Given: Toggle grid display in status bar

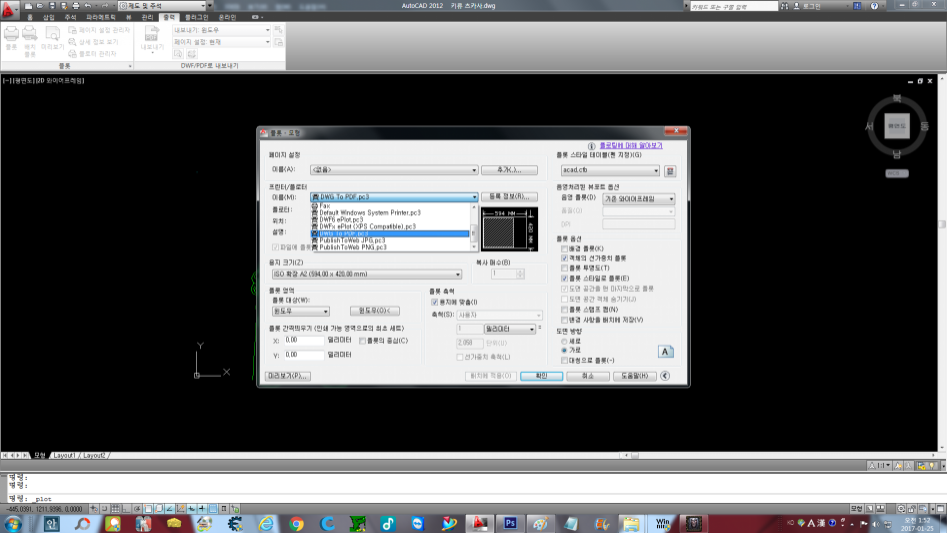Looking at the screenshot, I should point(115,509).
